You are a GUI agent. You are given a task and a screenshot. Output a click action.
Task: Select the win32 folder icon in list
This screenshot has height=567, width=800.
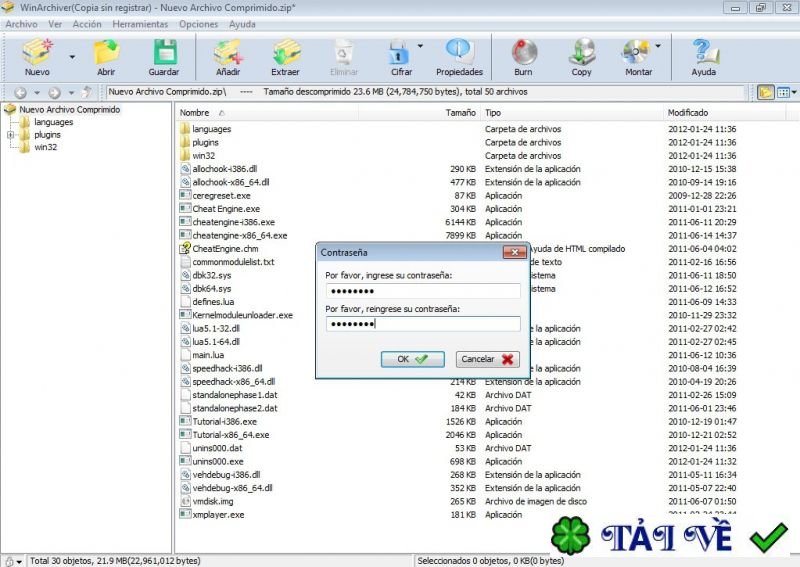click(x=185, y=155)
